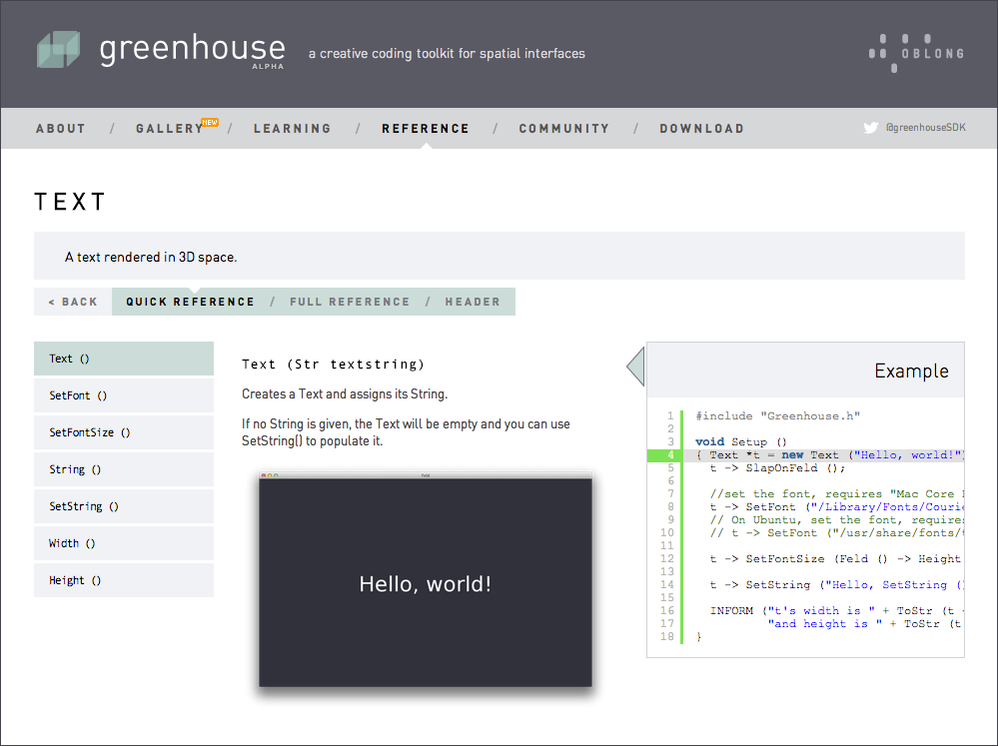Select Height () in the method list
Viewport: 998px width, 746px height.
pos(123,580)
